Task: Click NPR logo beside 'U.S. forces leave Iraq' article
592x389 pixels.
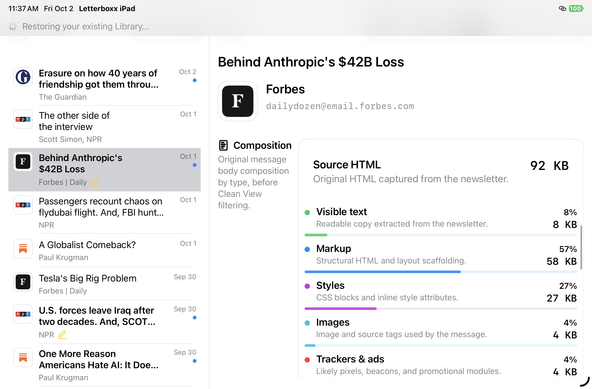Action: point(23,314)
